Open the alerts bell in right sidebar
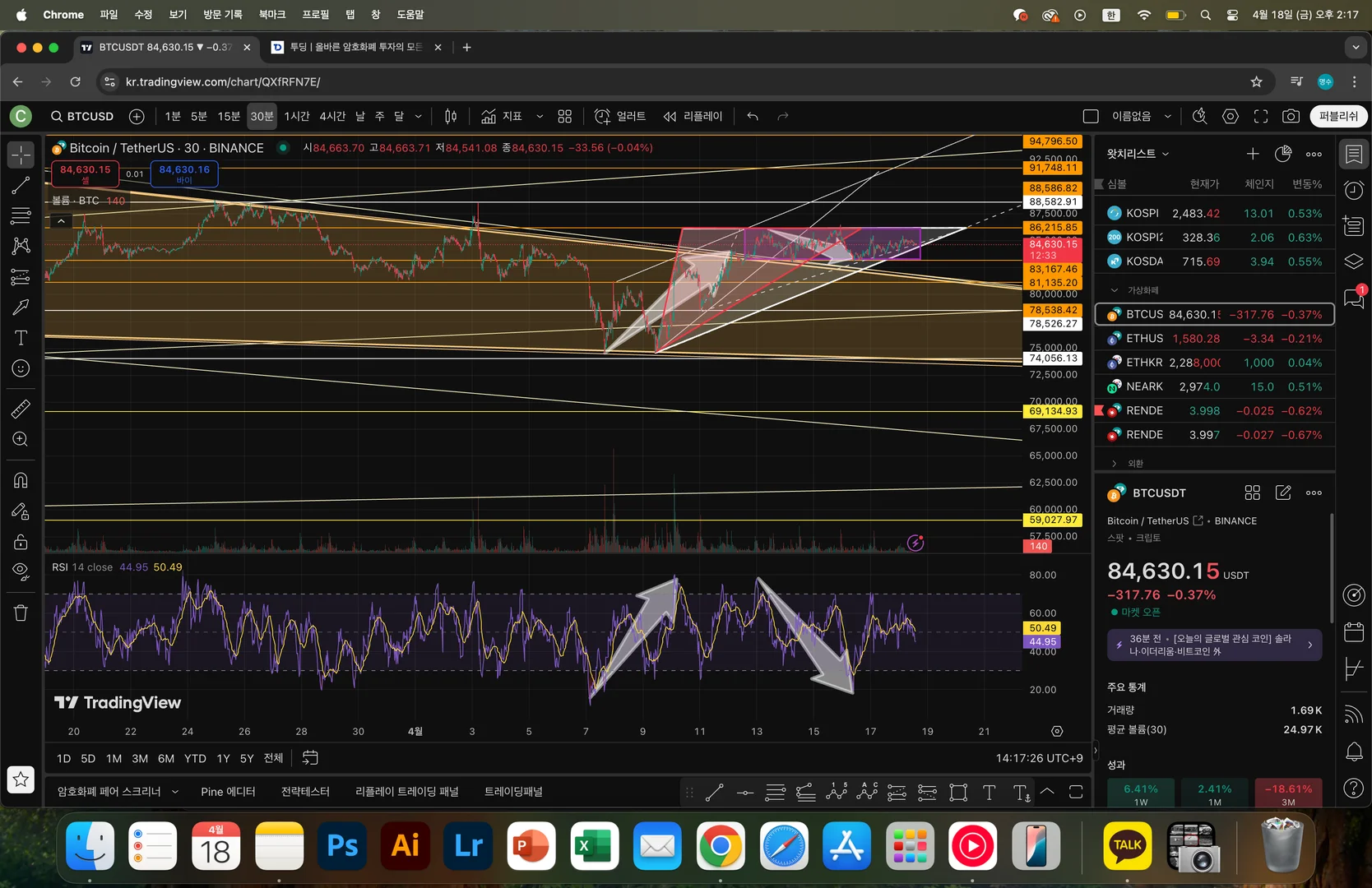This screenshot has width=1372, height=888. [x=1353, y=751]
